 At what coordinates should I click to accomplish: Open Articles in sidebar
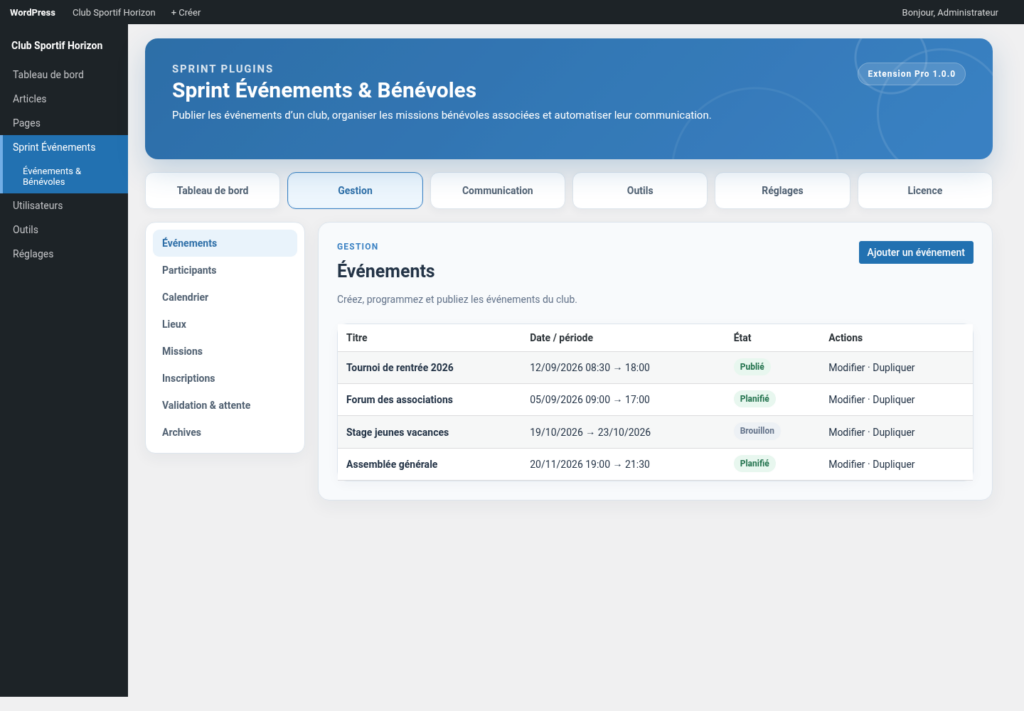click(64, 99)
